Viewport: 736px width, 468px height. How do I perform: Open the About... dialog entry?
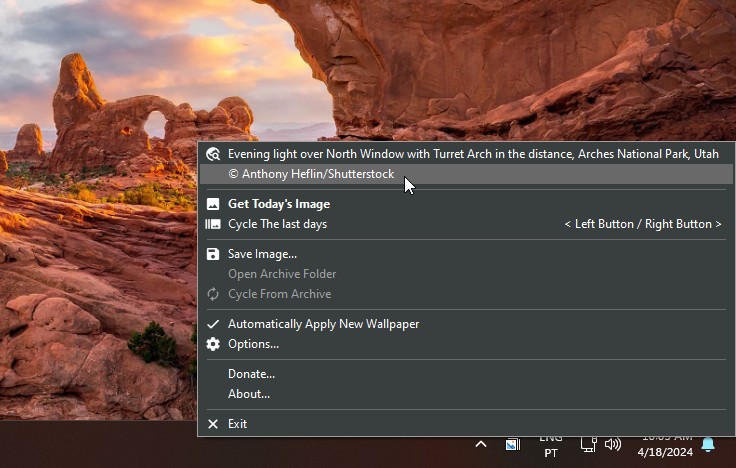pos(249,394)
